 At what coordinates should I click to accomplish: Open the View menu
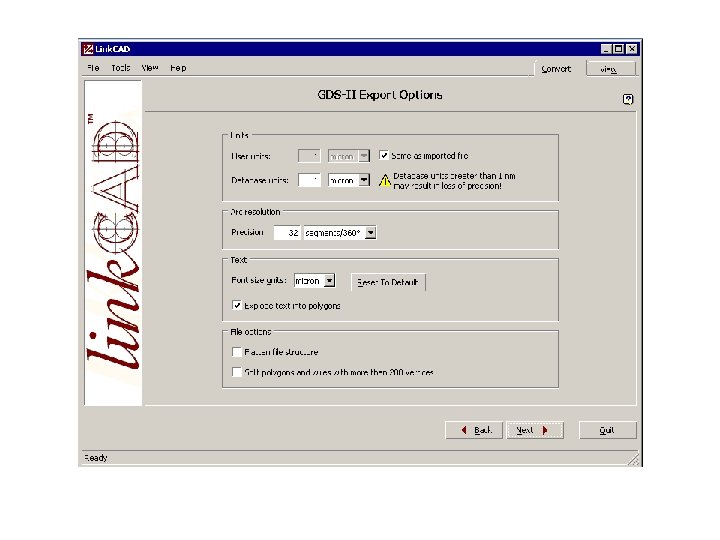tap(150, 68)
